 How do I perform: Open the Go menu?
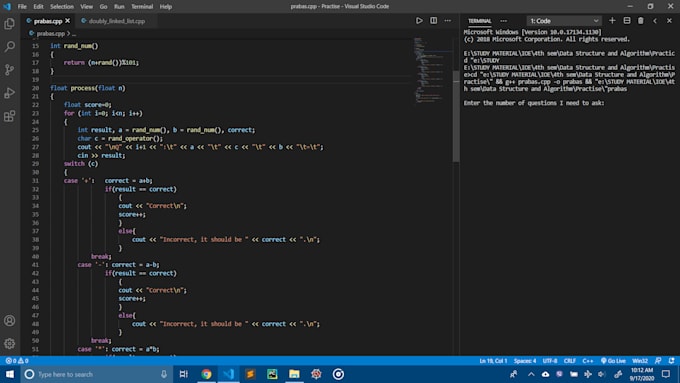pyautogui.click(x=103, y=7)
